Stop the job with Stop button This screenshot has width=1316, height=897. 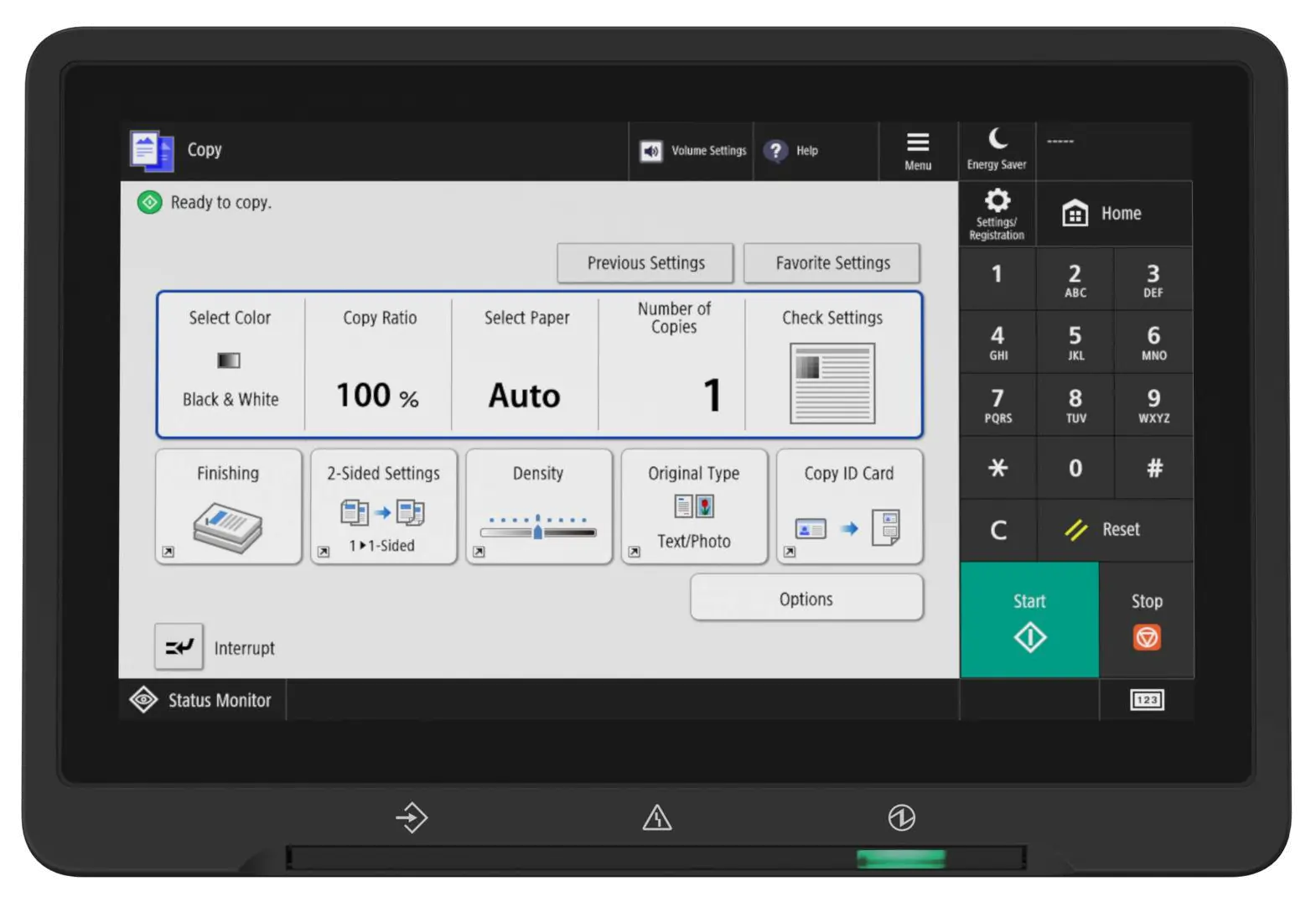[x=1147, y=620]
